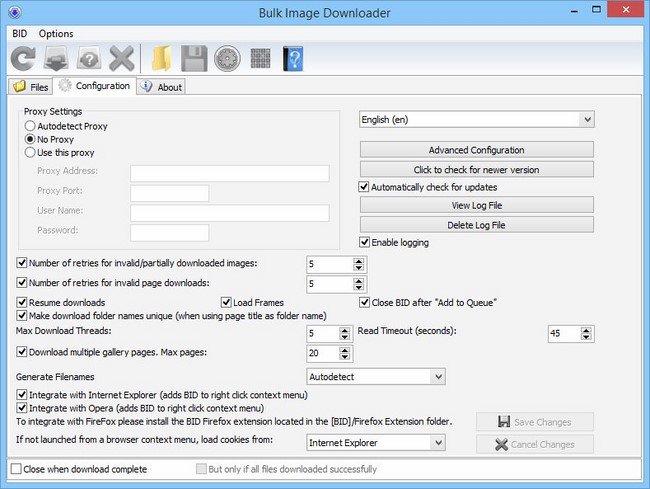The image size is (650, 489).
Task: Open the Options menu
Action: point(56,34)
